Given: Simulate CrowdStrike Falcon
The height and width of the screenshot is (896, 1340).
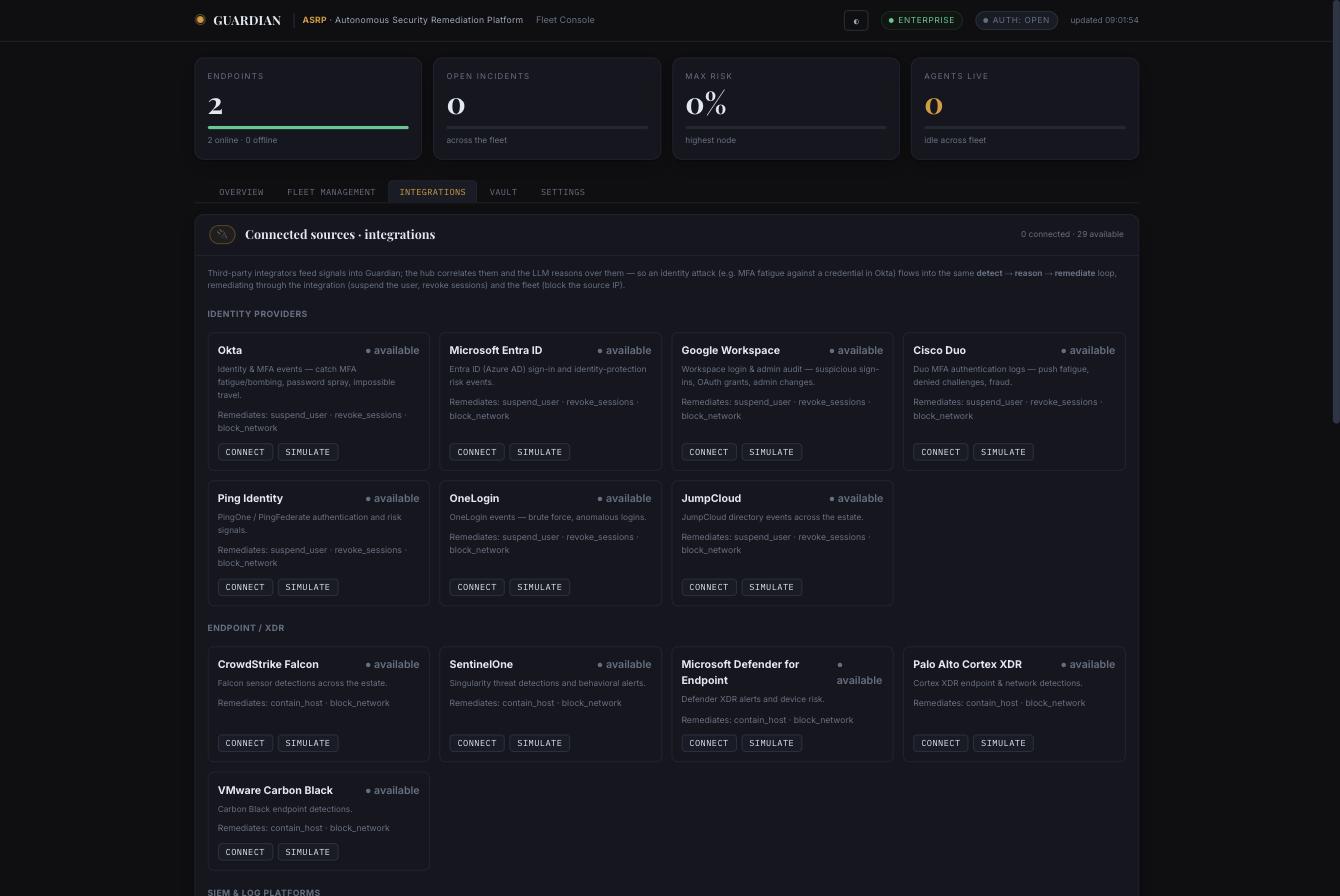Looking at the screenshot, I should click(x=308, y=743).
